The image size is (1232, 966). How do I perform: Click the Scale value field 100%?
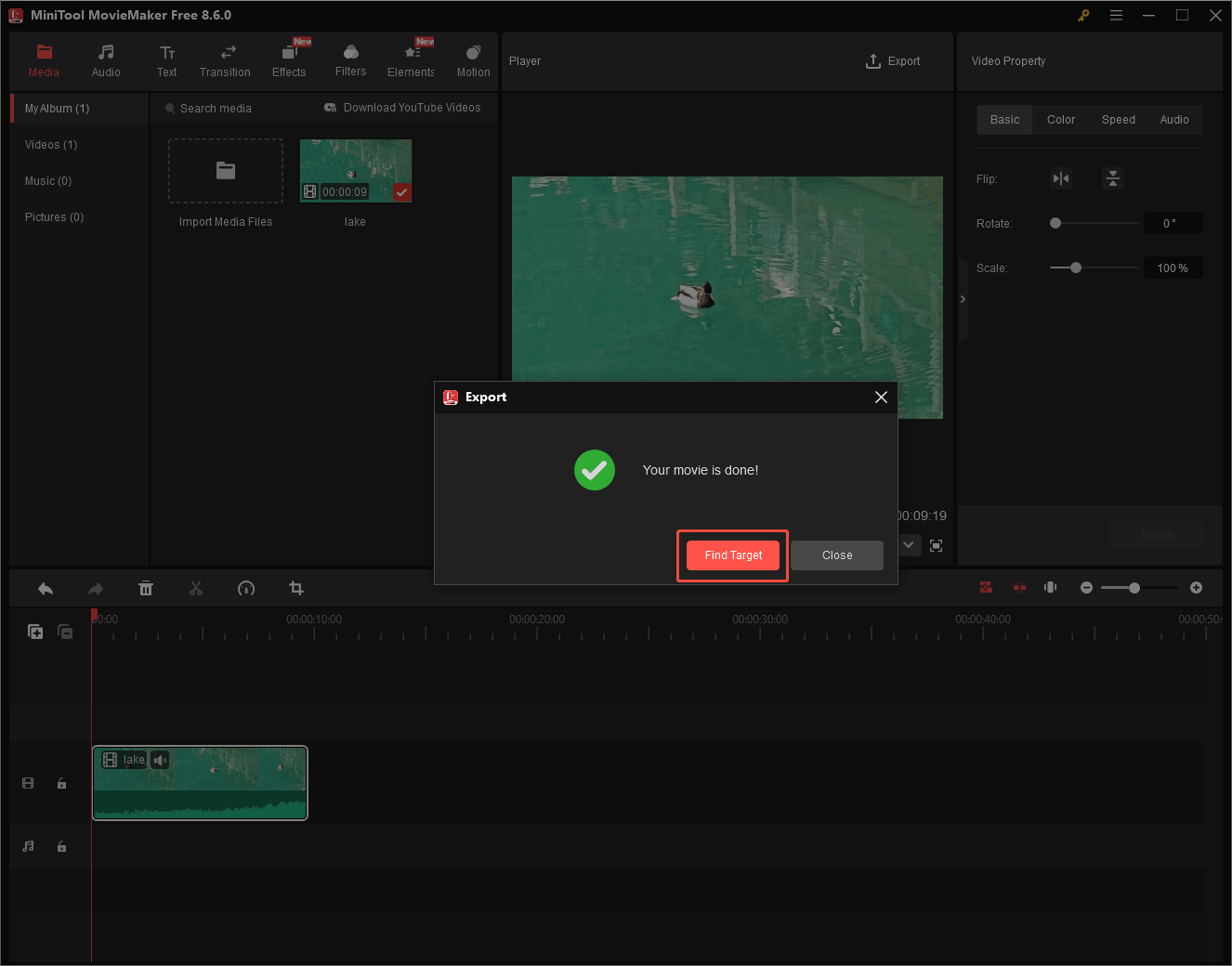[1172, 268]
